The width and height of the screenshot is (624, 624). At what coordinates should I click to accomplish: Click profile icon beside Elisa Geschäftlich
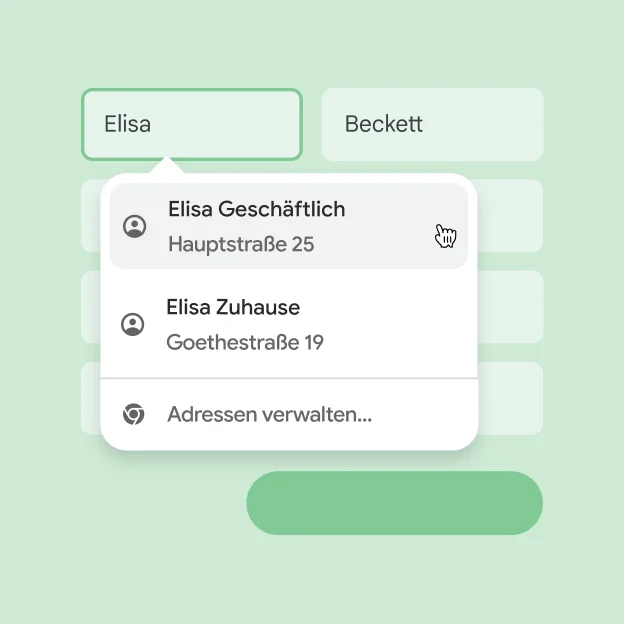pos(134,227)
